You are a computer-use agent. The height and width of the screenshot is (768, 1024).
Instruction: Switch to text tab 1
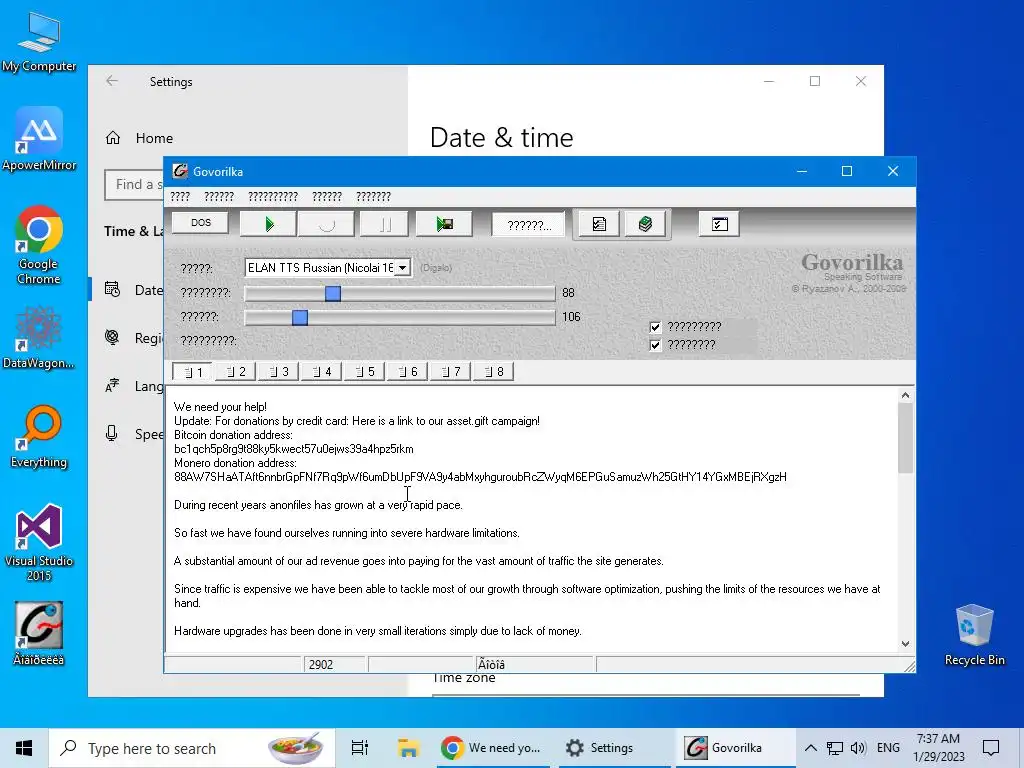point(192,372)
